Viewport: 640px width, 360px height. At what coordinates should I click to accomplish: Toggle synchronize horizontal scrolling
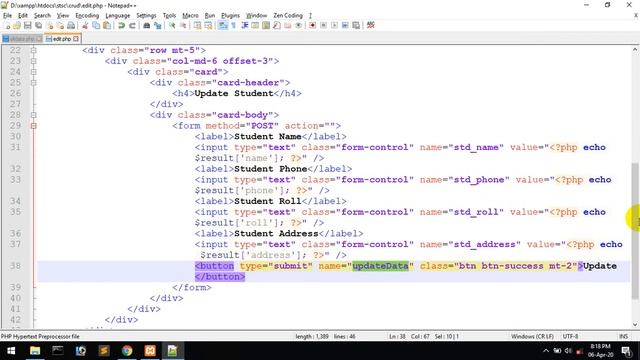208,25
